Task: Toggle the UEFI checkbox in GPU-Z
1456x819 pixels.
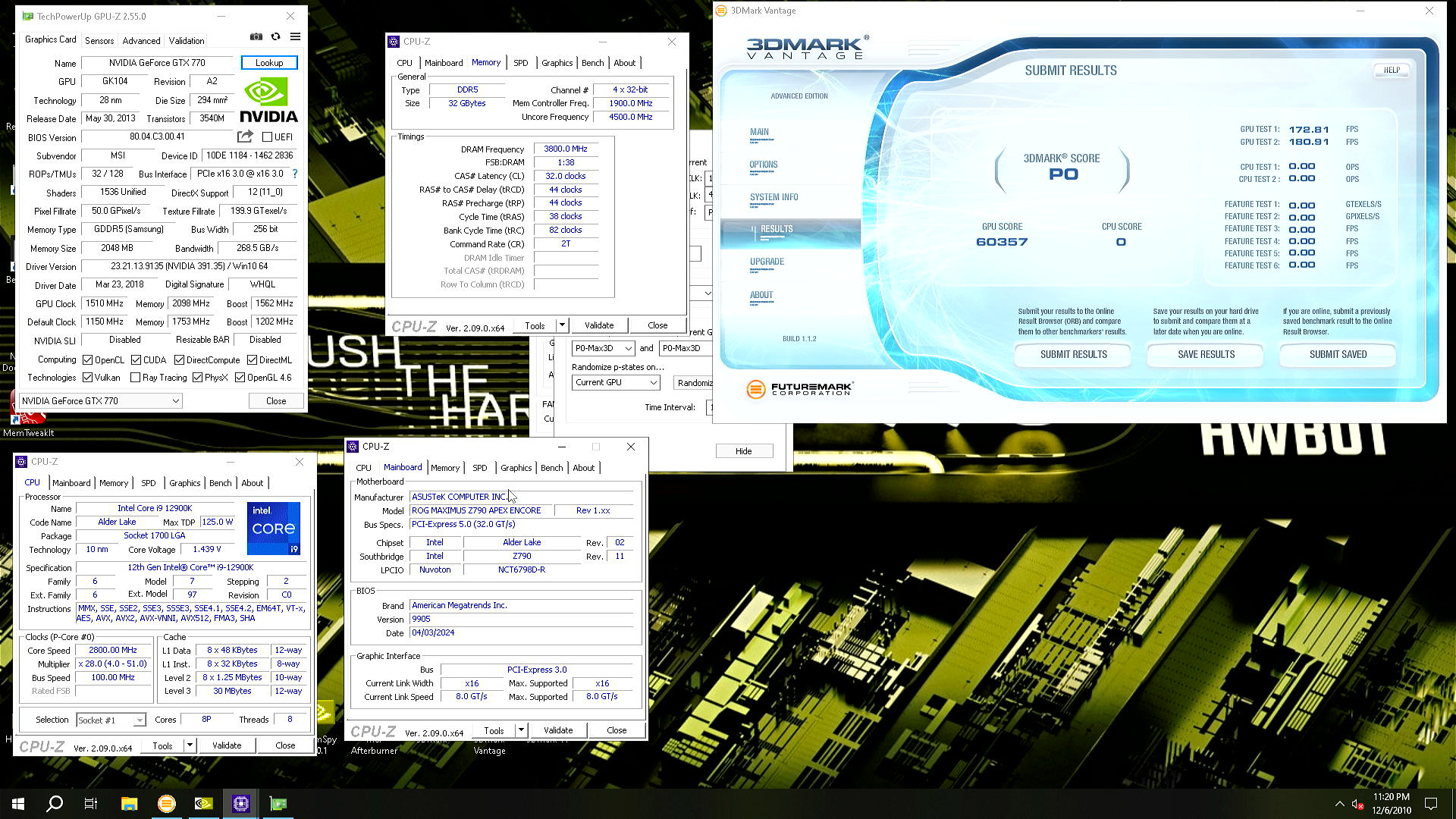Action: coord(267,137)
